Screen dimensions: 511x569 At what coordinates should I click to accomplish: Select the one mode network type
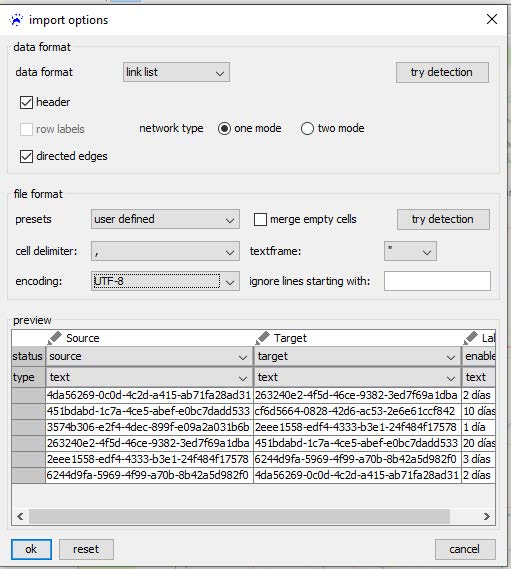(224, 128)
